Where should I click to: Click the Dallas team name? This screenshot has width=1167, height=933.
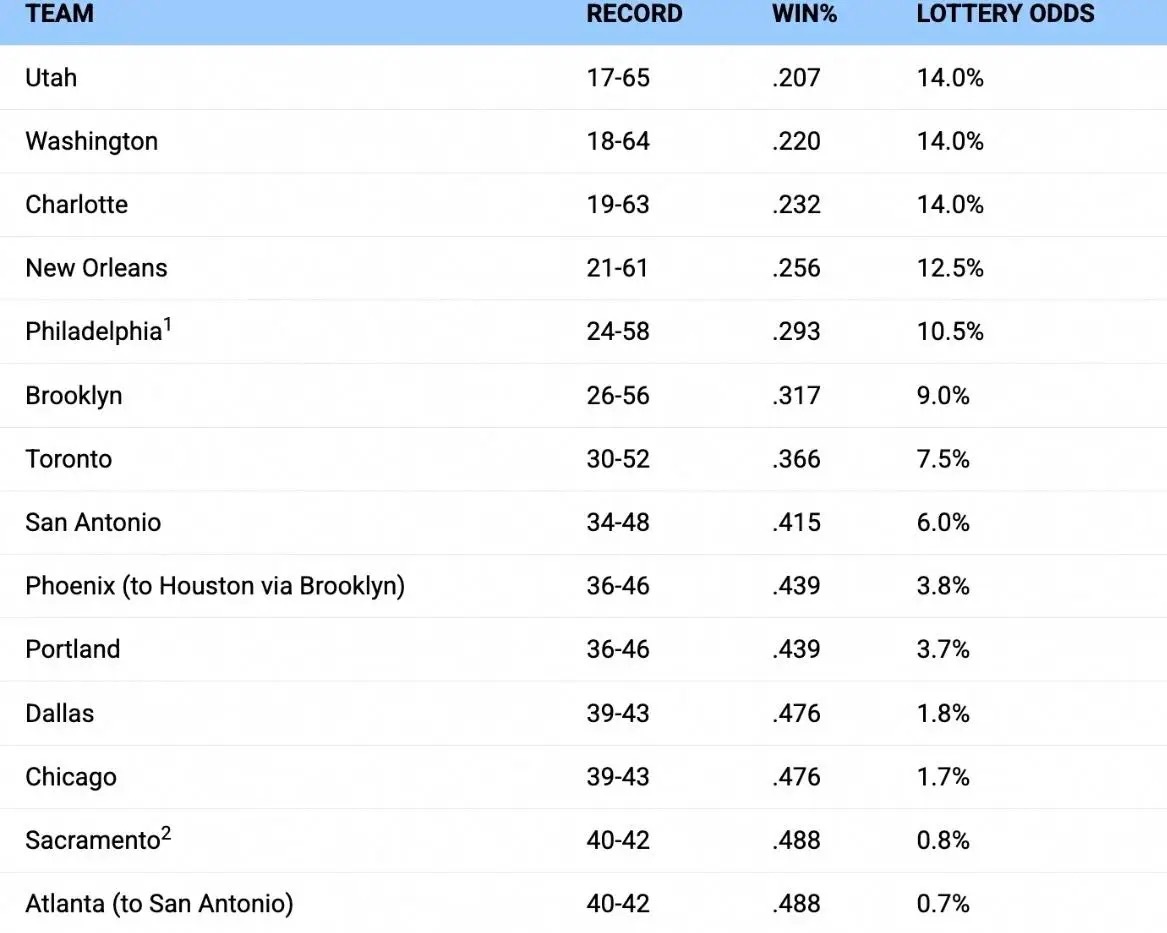(60, 714)
